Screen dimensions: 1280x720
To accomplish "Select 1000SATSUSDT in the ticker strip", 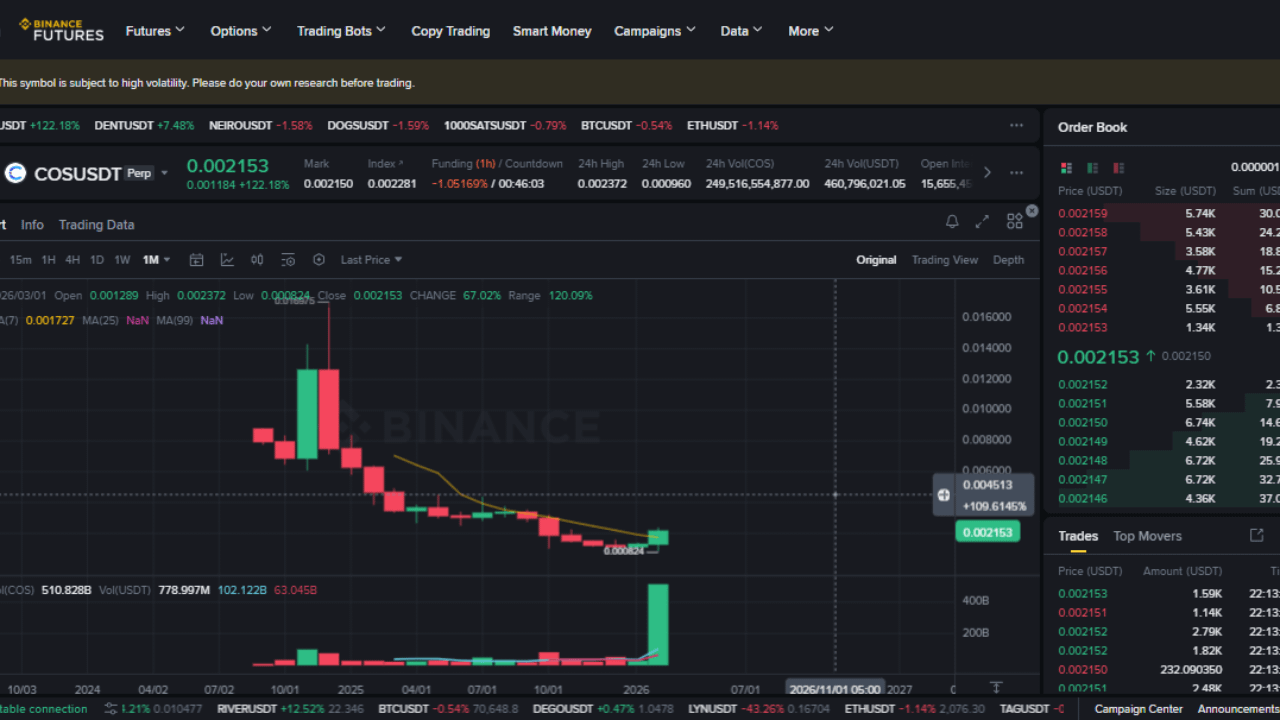I will (505, 126).
